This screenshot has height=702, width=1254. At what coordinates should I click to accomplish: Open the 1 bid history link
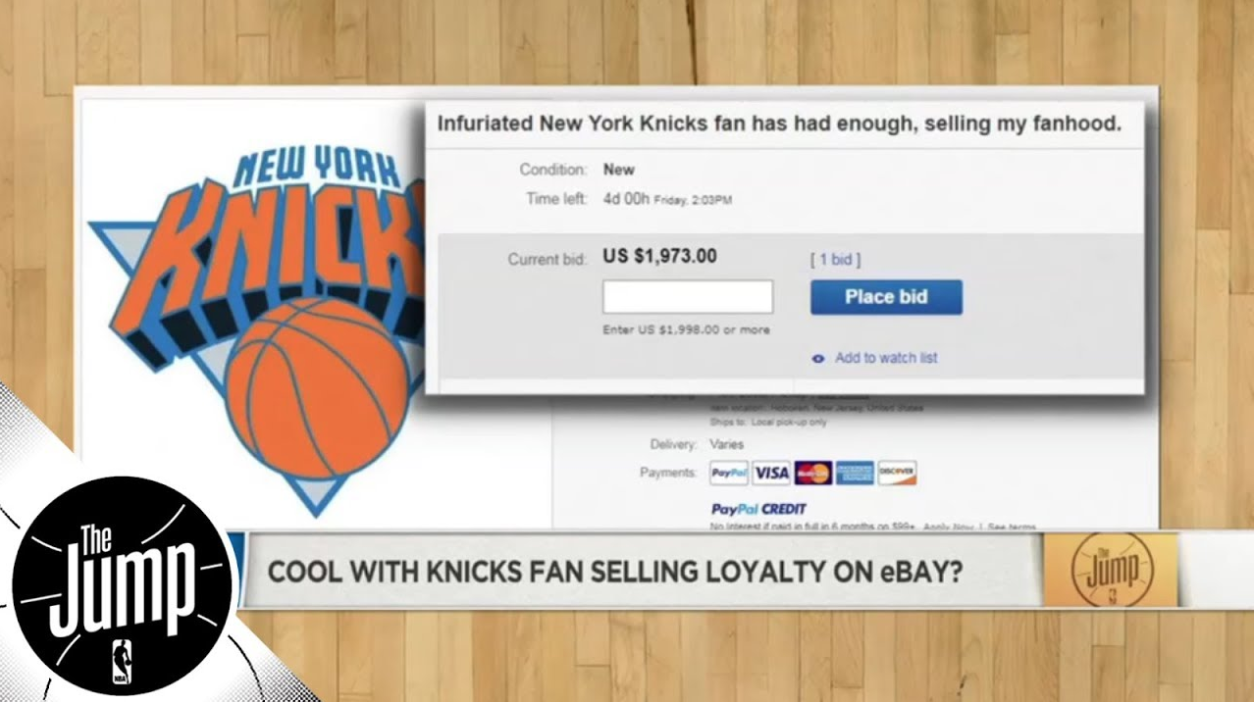pyautogui.click(x=835, y=260)
